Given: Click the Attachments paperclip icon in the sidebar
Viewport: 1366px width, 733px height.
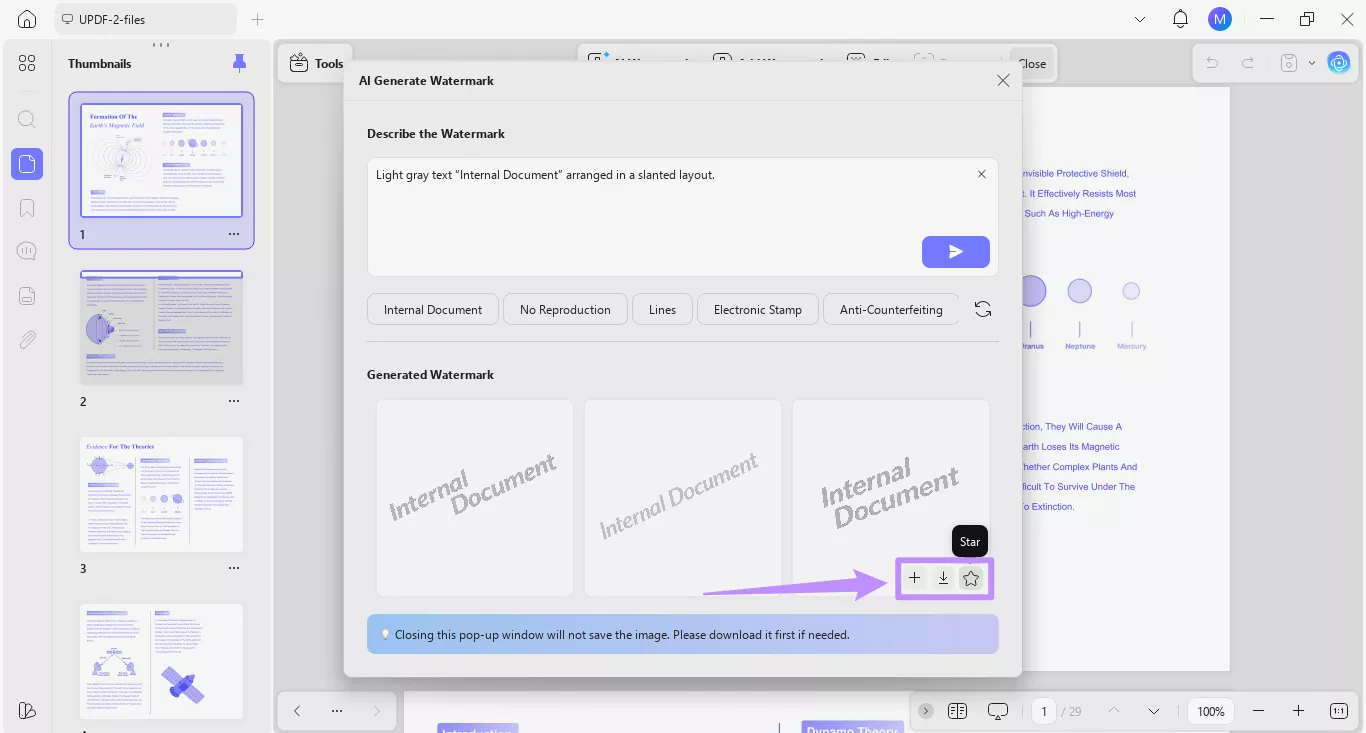Looking at the screenshot, I should (x=26, y=339).
